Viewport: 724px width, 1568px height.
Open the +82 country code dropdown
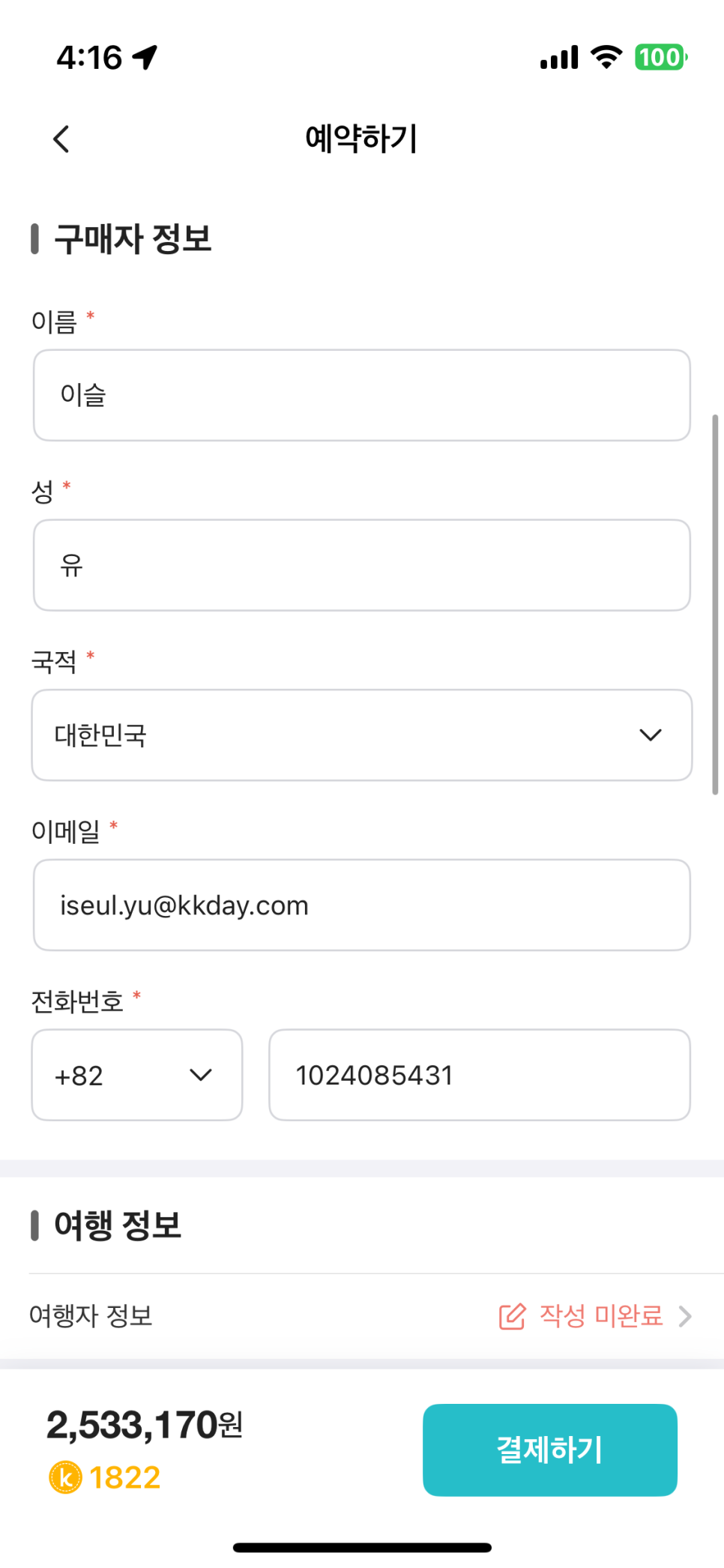click(x=136, y=1075)
